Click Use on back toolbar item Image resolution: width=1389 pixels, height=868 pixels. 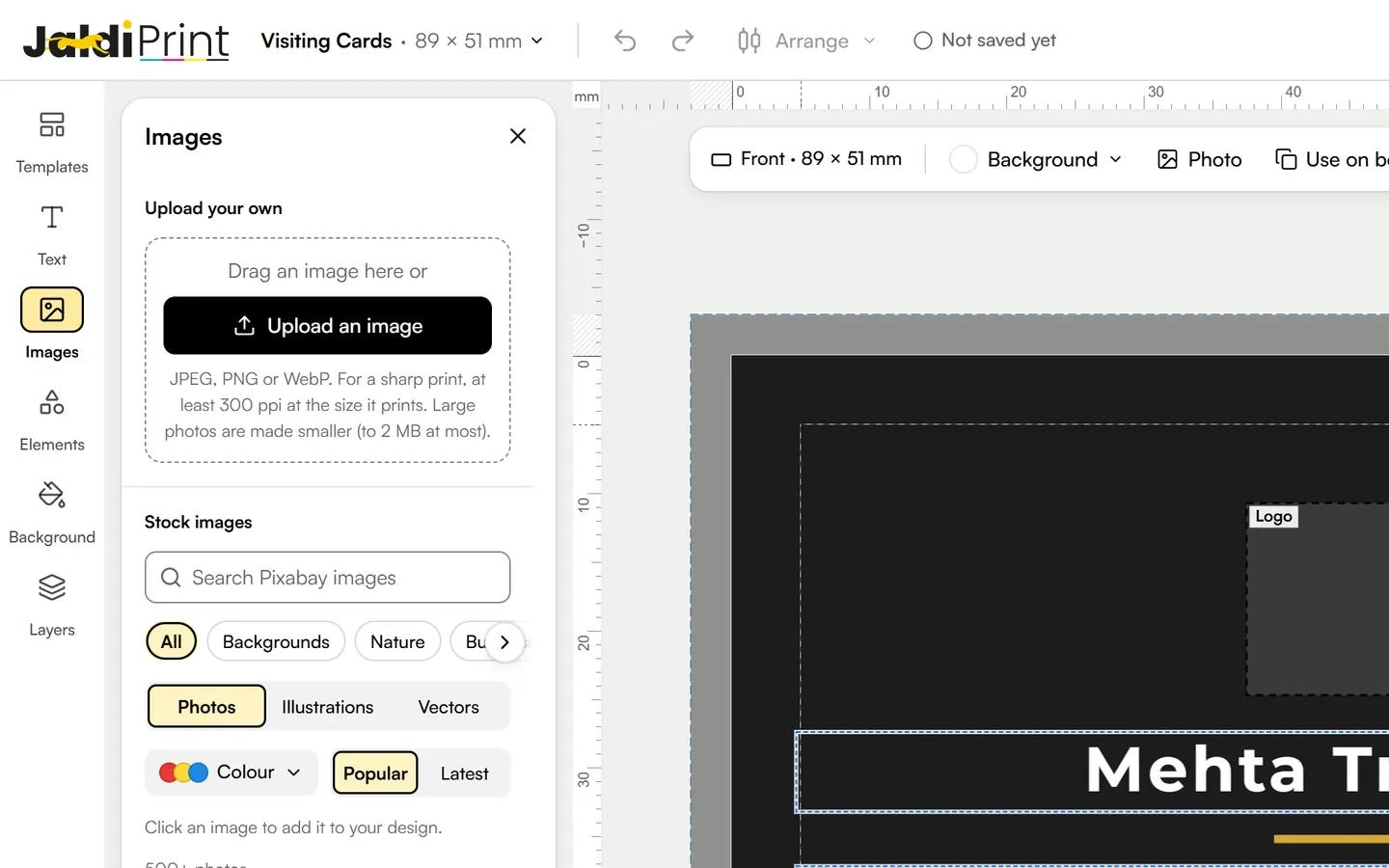pyautogui.click(x=1331, y=159)
